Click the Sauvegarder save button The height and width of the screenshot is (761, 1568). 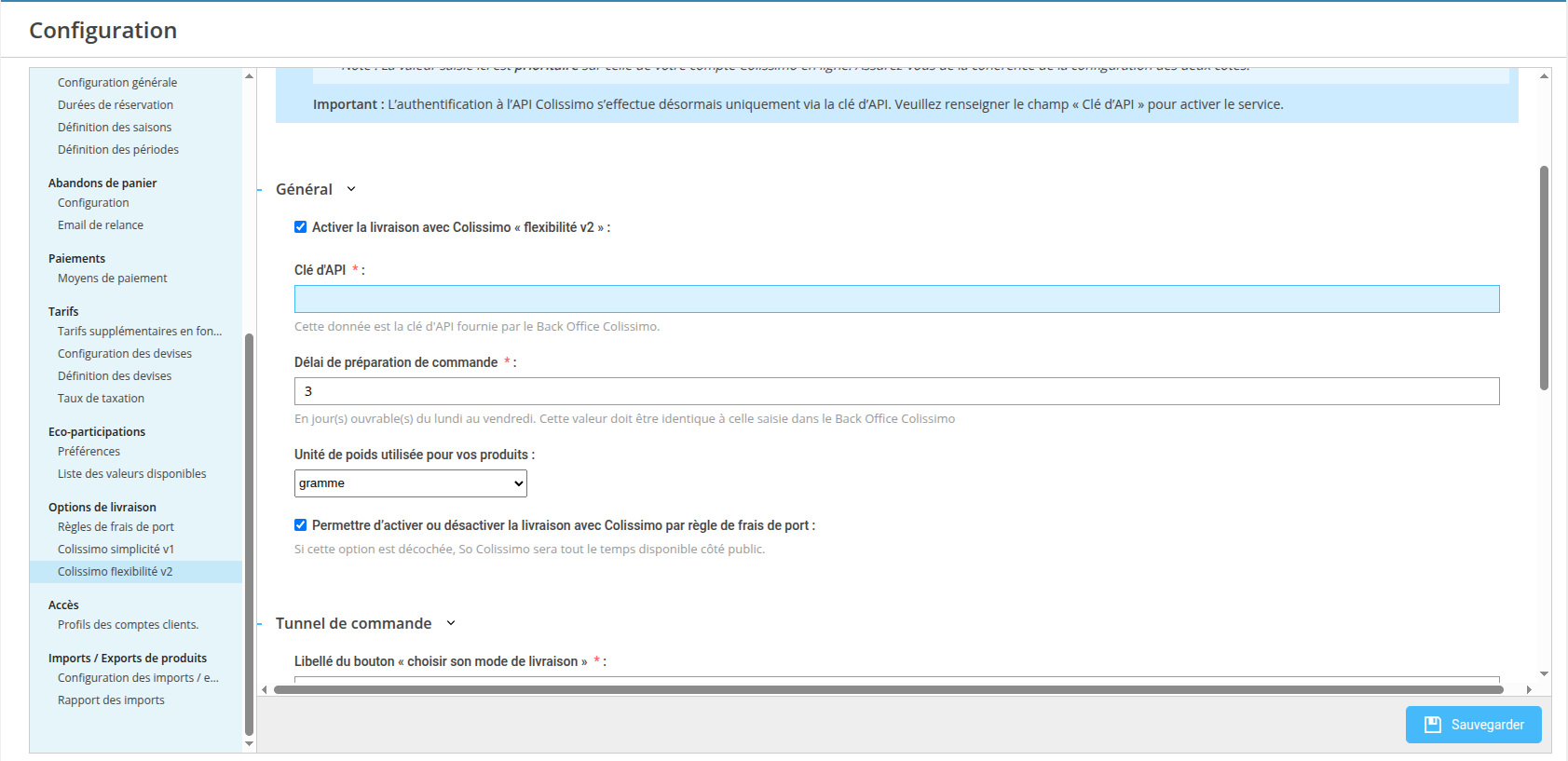1473,725
